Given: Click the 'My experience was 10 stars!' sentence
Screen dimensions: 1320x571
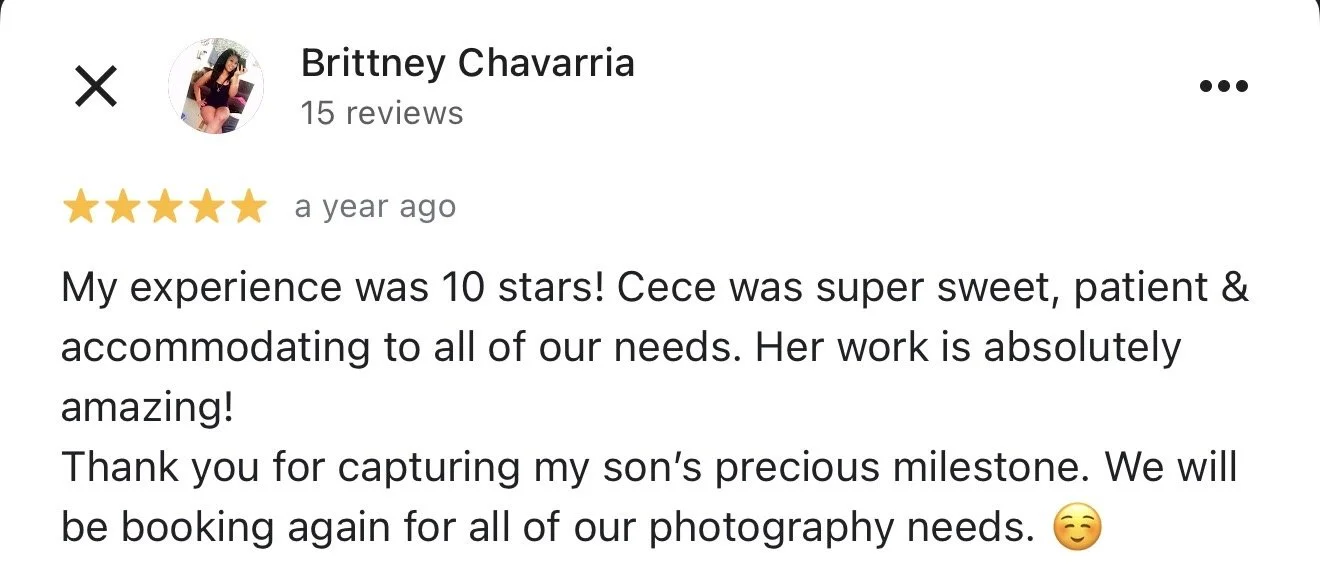Looking at the screenshot, I should tap(333, 288).
